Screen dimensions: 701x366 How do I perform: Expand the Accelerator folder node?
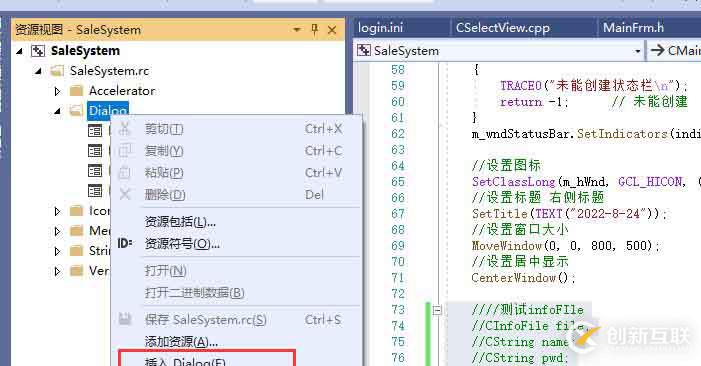[x=57, y=91]
